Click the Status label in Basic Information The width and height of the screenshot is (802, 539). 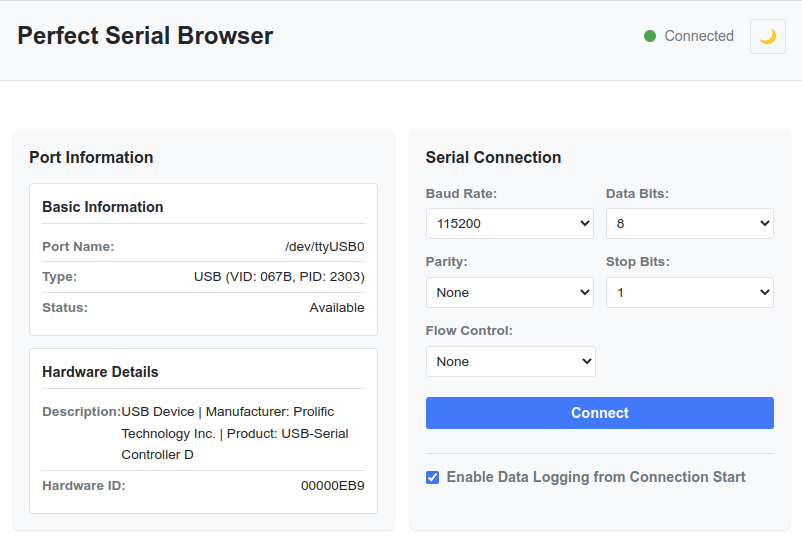[x=65, y=307]
